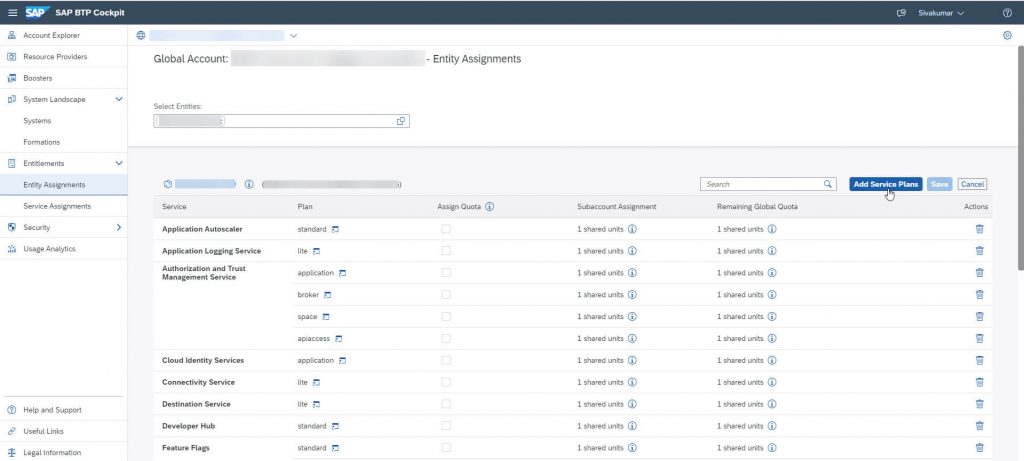Show info for Assign Quota column header
The height and width of the screenshot is (461, 1024).
click(x=489, y=206)
